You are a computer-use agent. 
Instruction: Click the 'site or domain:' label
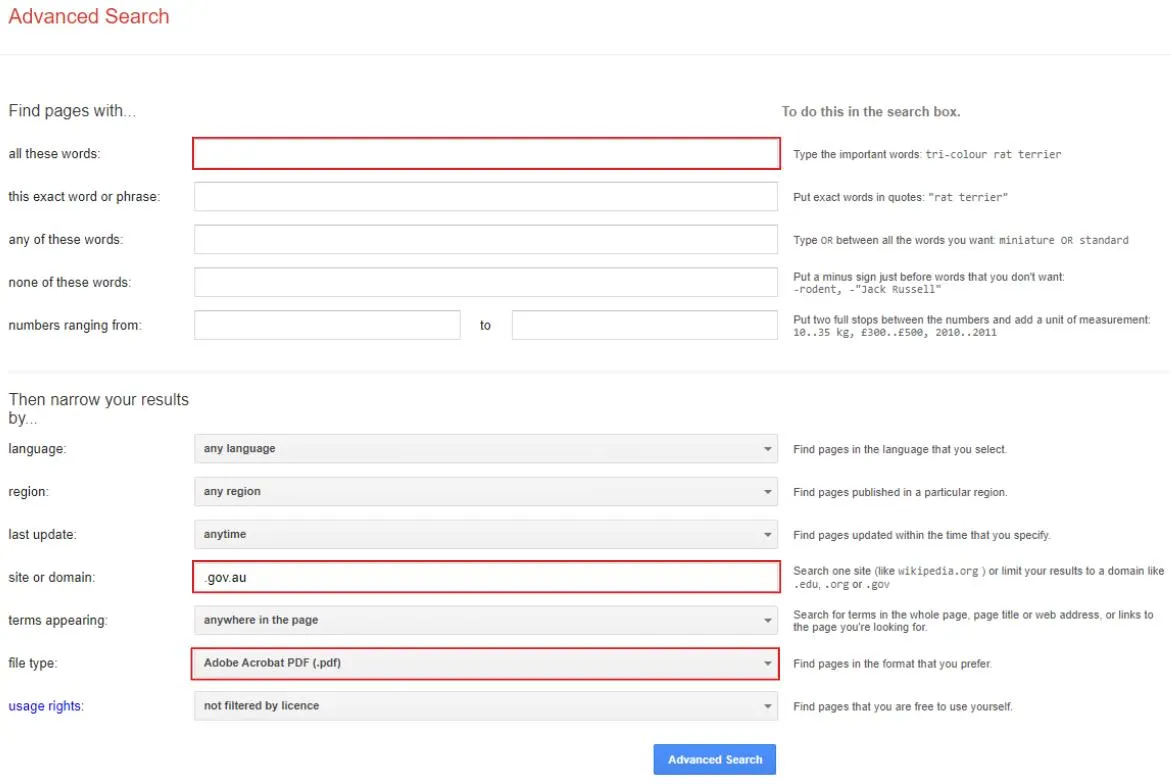(x=52, y=577)
